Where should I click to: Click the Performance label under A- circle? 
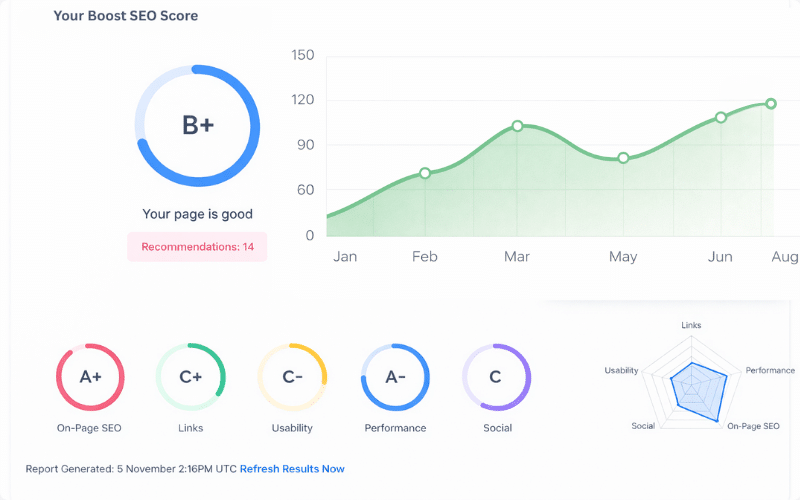click(395, 428)
